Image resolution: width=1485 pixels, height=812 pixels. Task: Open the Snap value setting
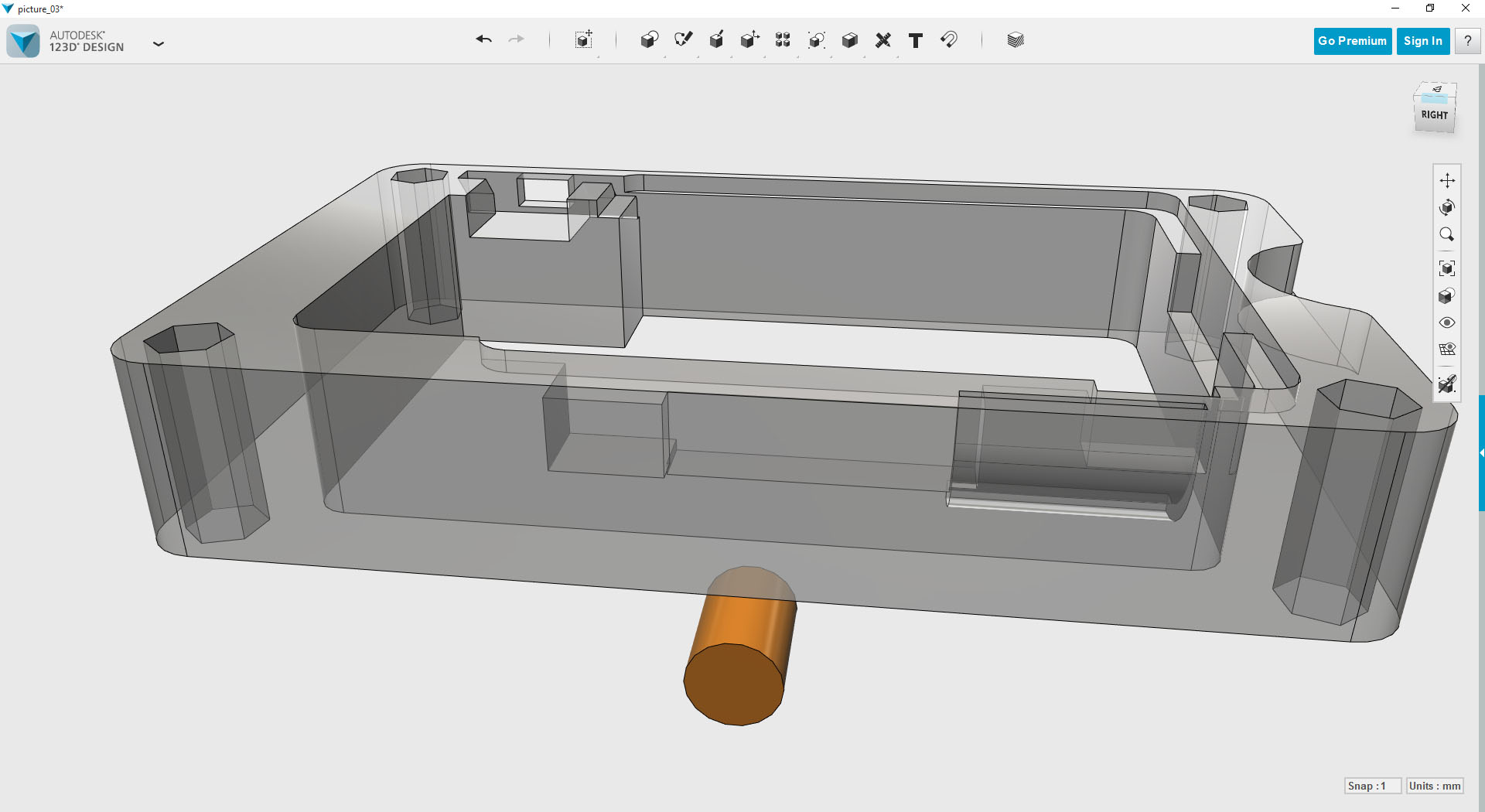click(x=1372, y=786)
